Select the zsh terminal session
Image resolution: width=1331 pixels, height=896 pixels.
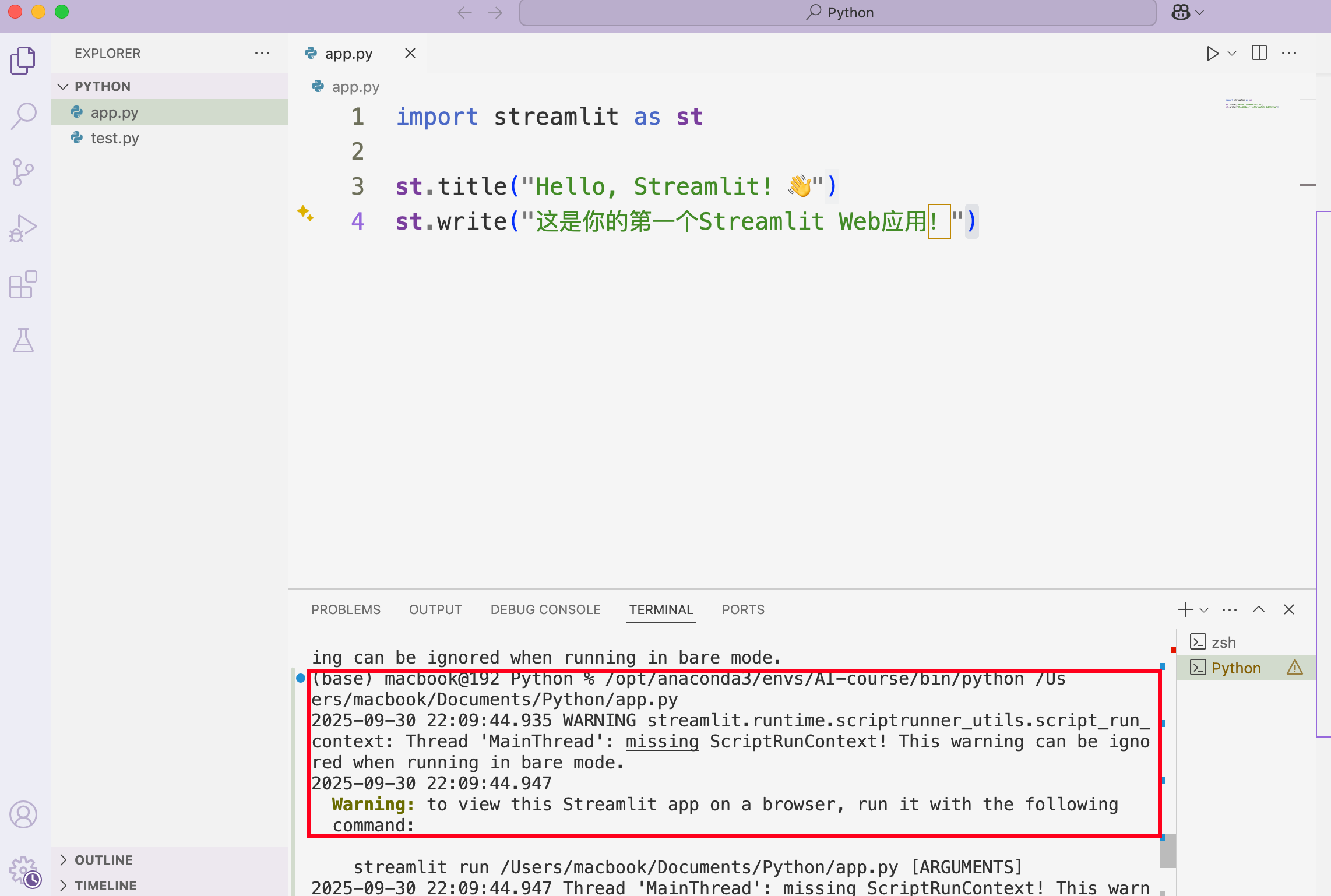click(x=1224, y=642)
